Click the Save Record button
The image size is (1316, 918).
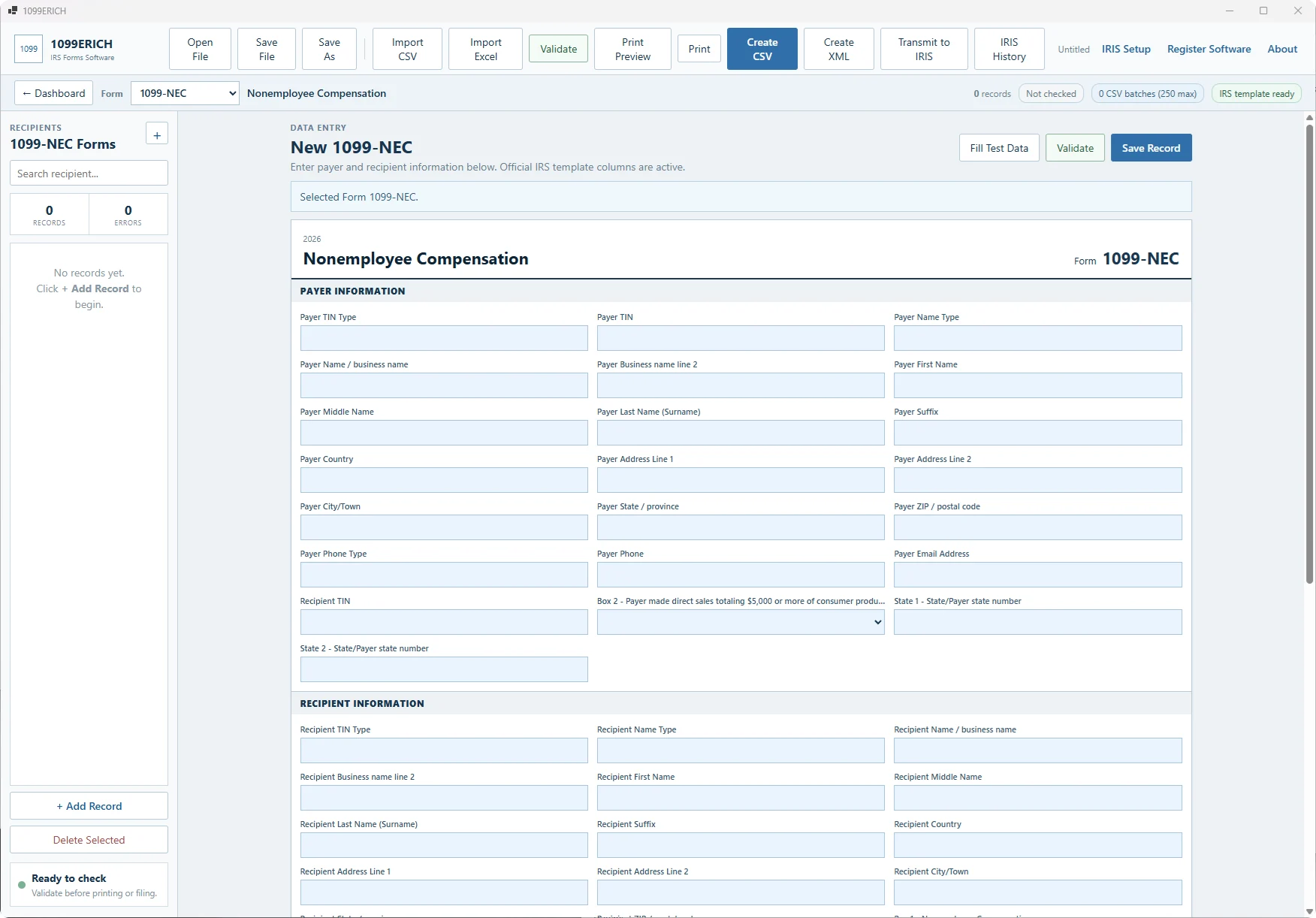coord(1151,148)
